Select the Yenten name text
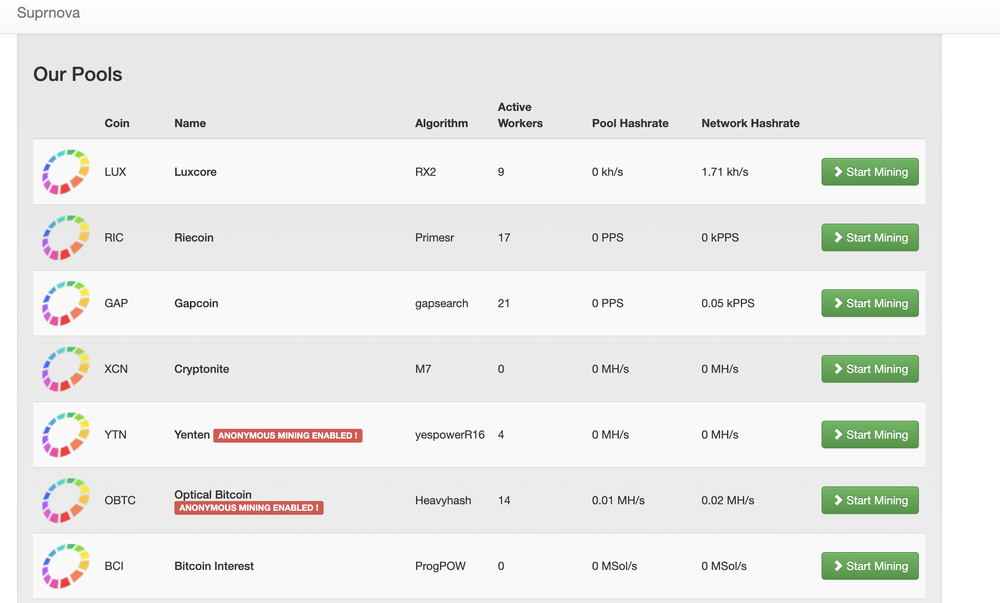Viewport: 1000px width, 603px height. coord(192,434)
